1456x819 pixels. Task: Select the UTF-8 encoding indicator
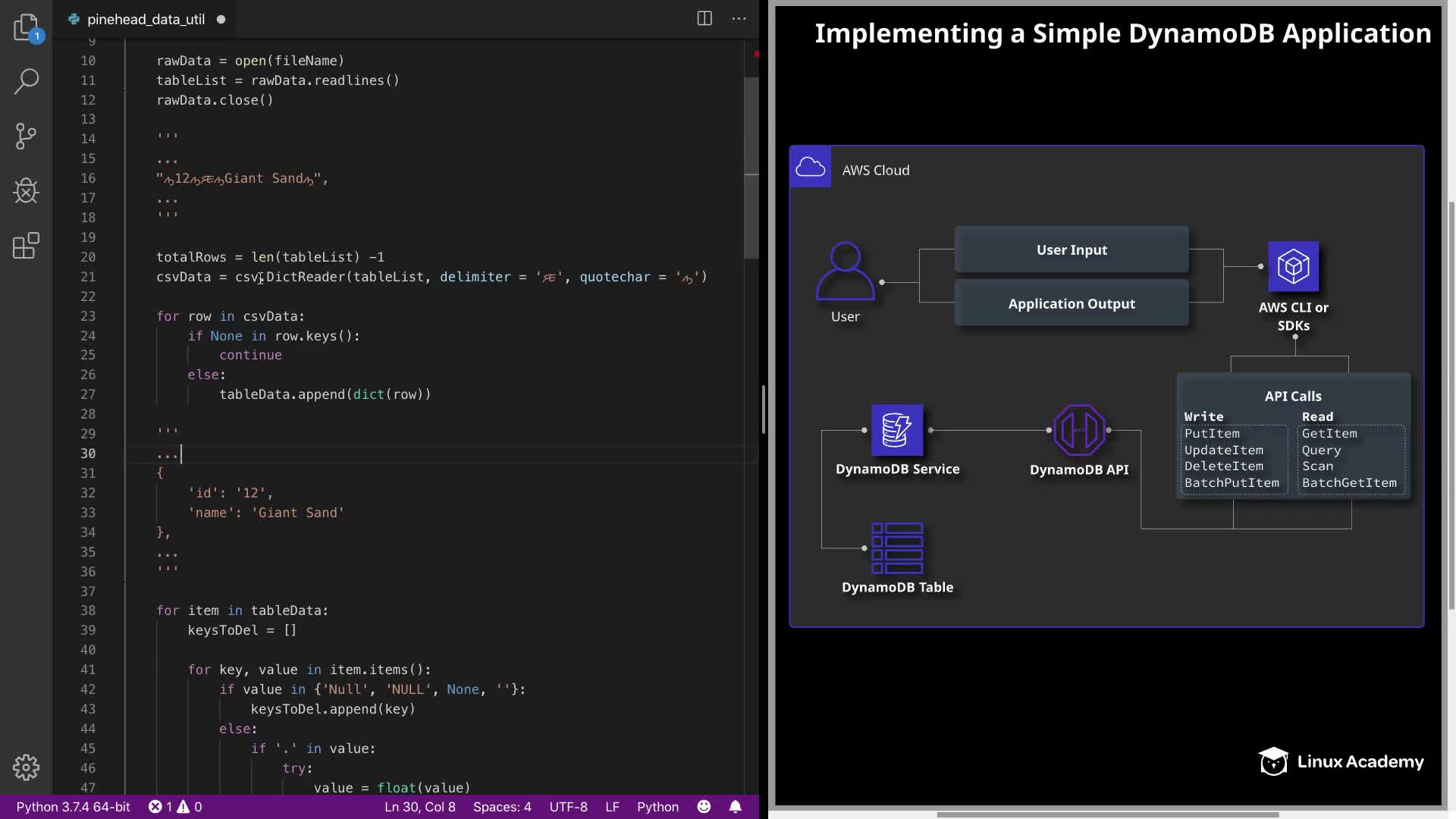(568, 807)
